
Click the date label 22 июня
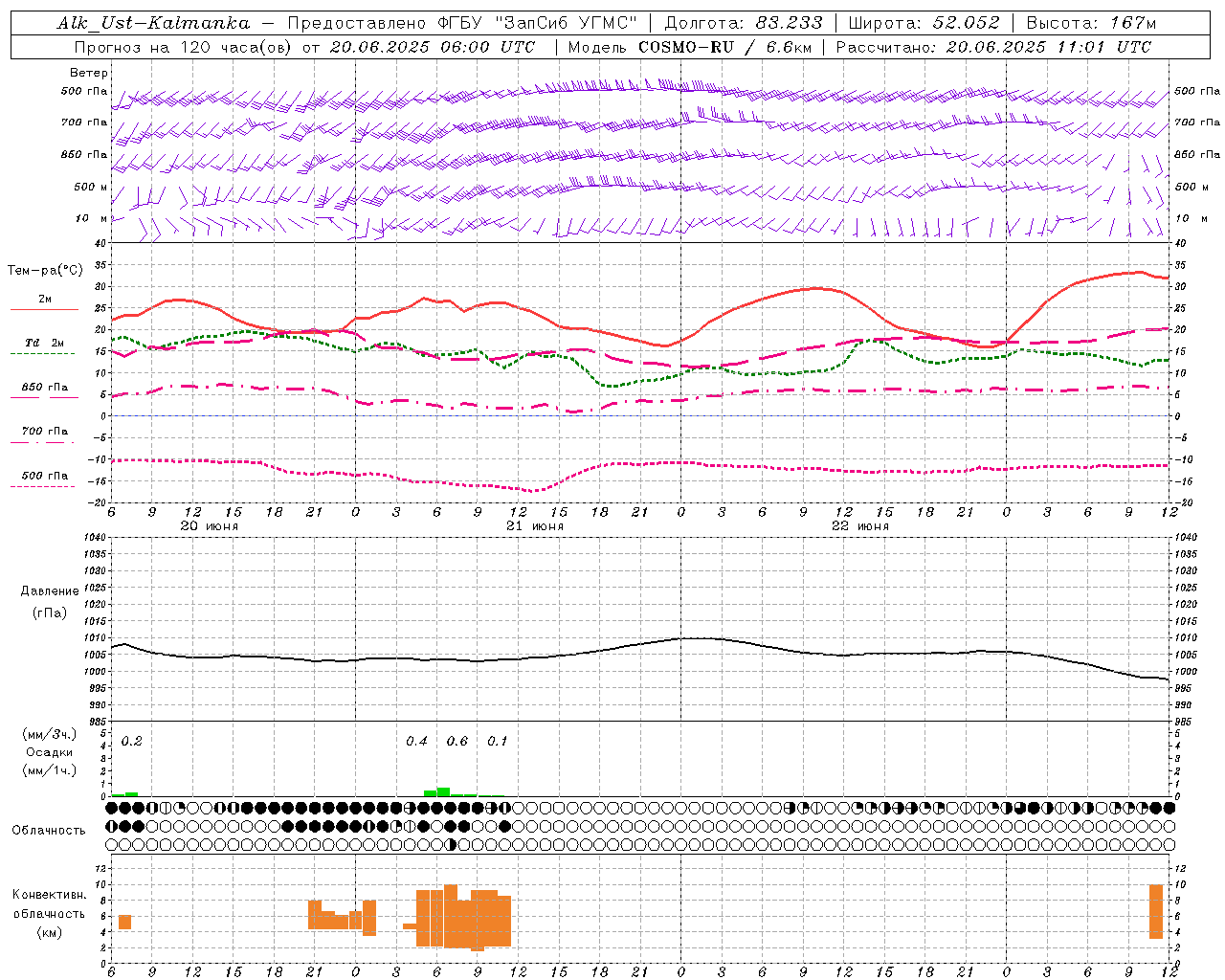pyautogui.click(x=860, y=526)
